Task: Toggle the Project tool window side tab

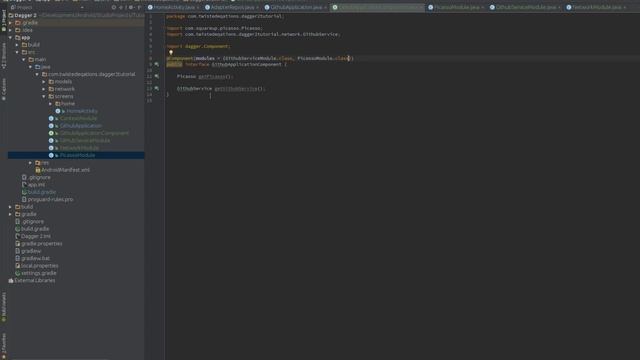Action: (x=4, y=20)
